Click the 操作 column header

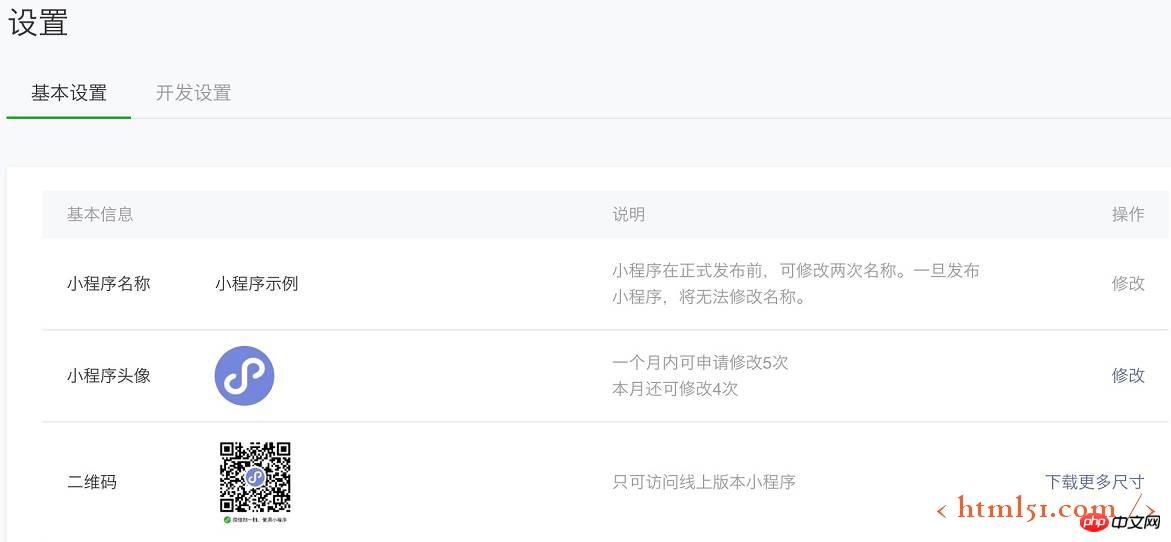(1128, 214)
